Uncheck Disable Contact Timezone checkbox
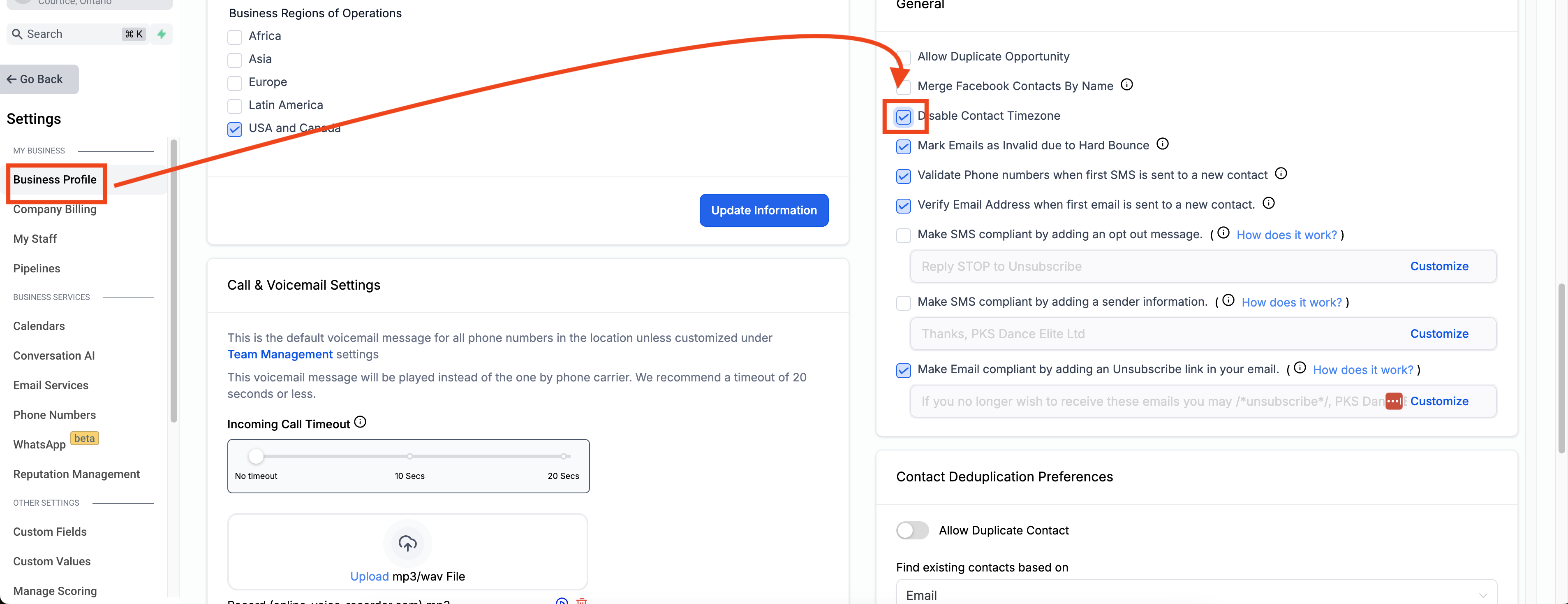1568x604 pixels. click(x=903, y=116)
